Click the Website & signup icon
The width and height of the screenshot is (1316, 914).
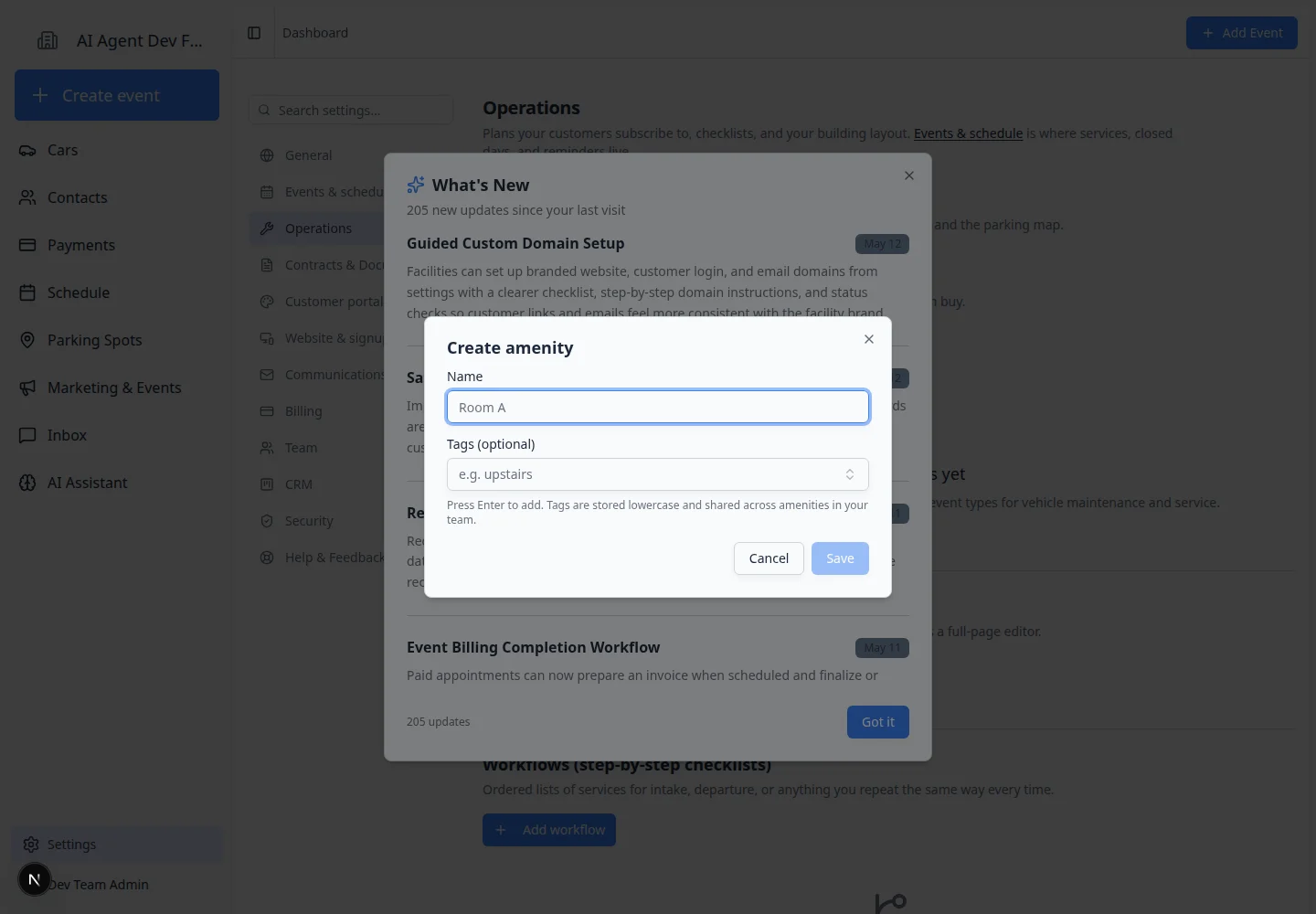pos(267,338)
